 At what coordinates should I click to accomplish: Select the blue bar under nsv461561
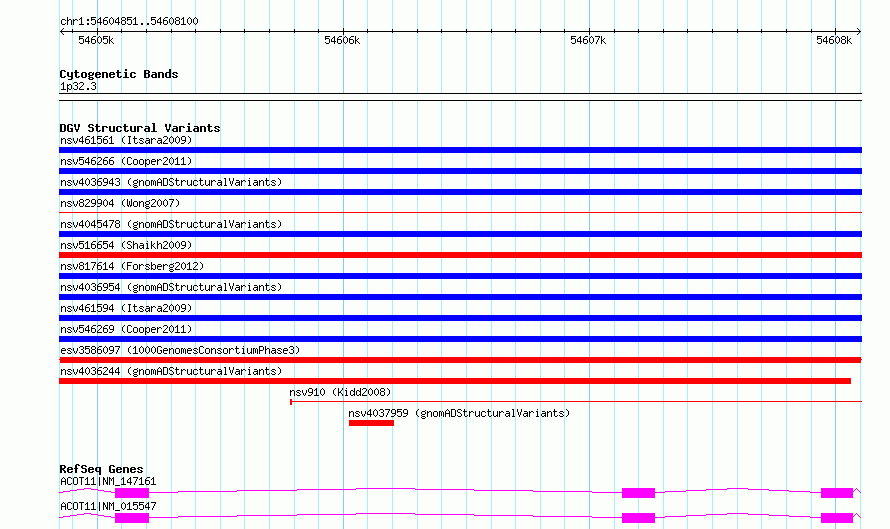coord(460,150)
